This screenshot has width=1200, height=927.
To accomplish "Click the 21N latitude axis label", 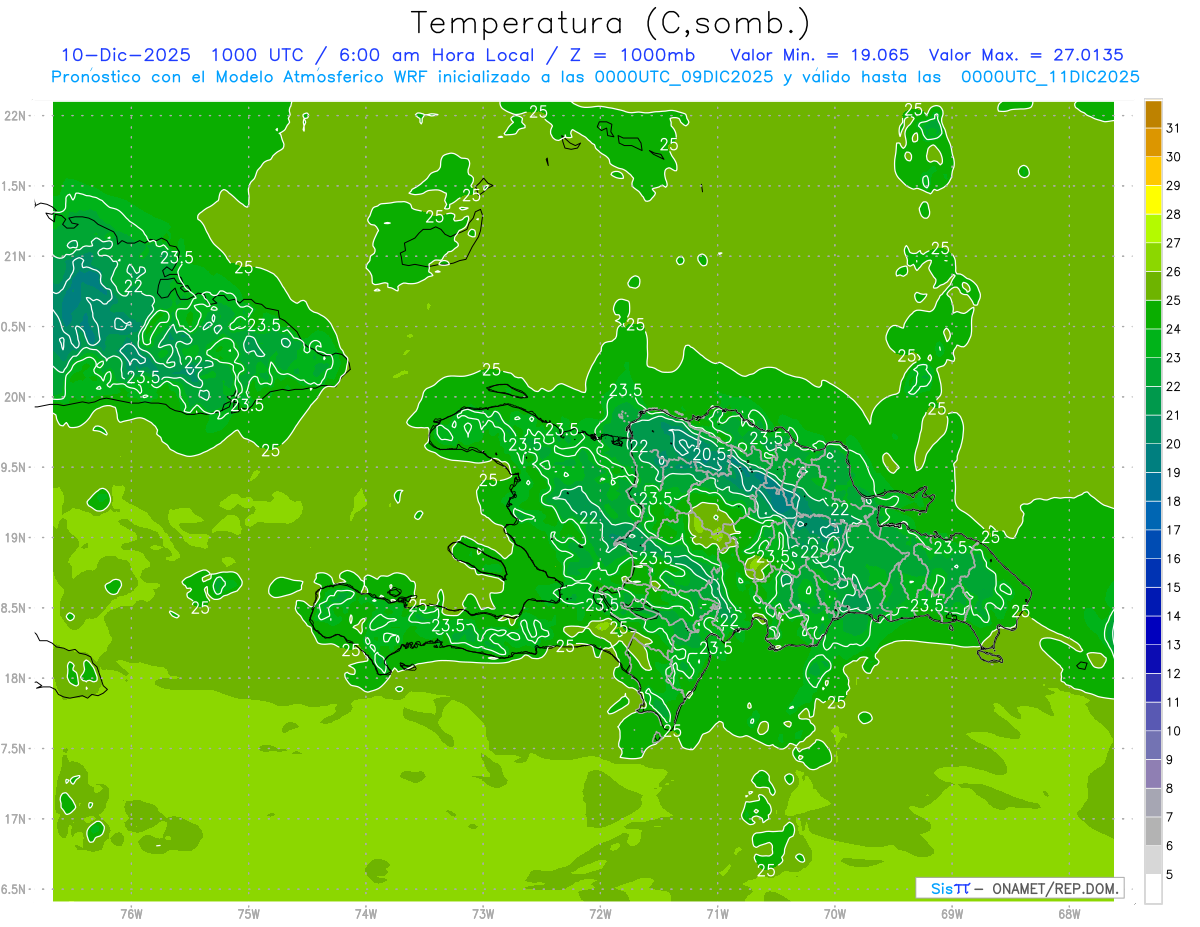I will (16, 256).
